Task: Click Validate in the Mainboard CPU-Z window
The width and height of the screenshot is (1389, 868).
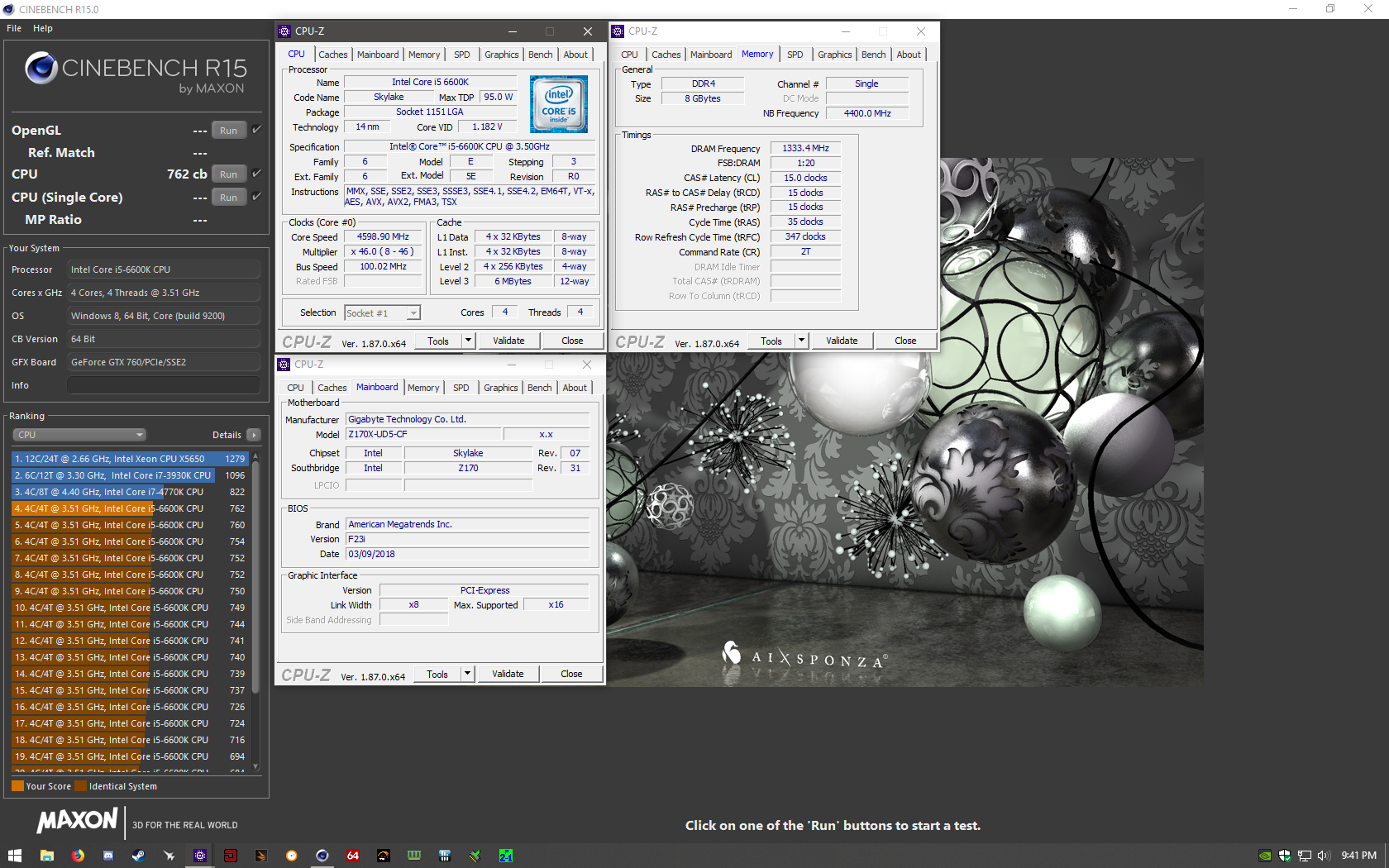Action: tap(508, 674)
